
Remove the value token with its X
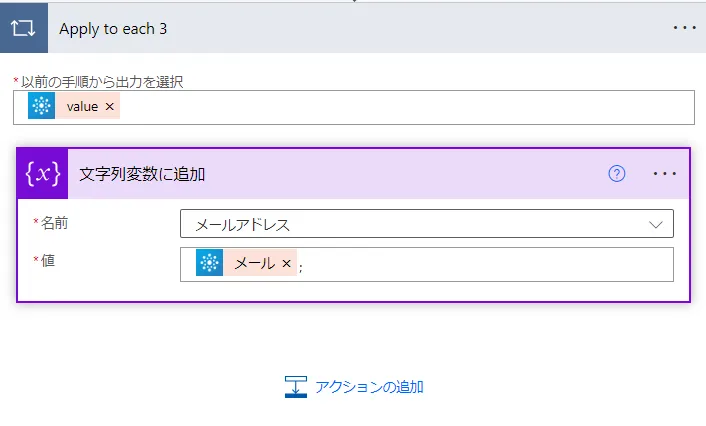pyautogui.click(x=109, y=107)
